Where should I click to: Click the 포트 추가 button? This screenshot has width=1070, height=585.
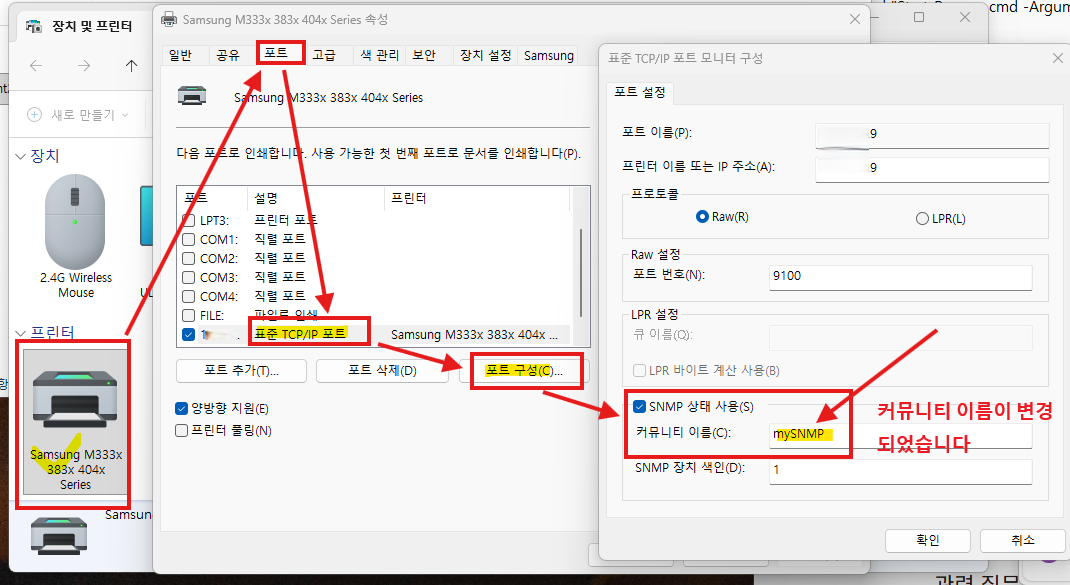point(242,371)
